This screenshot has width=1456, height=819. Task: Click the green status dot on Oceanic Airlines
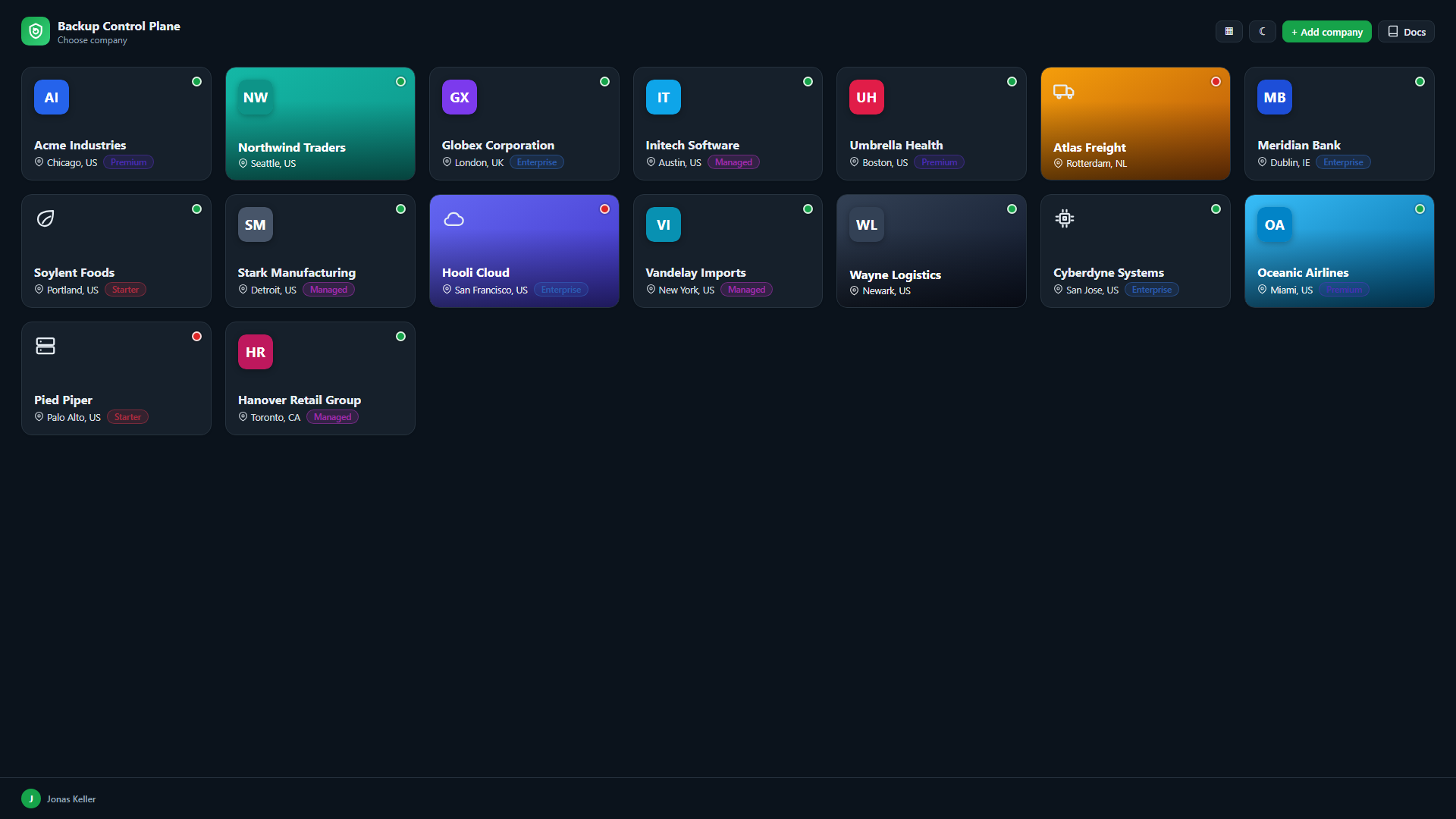[1420, 209]
